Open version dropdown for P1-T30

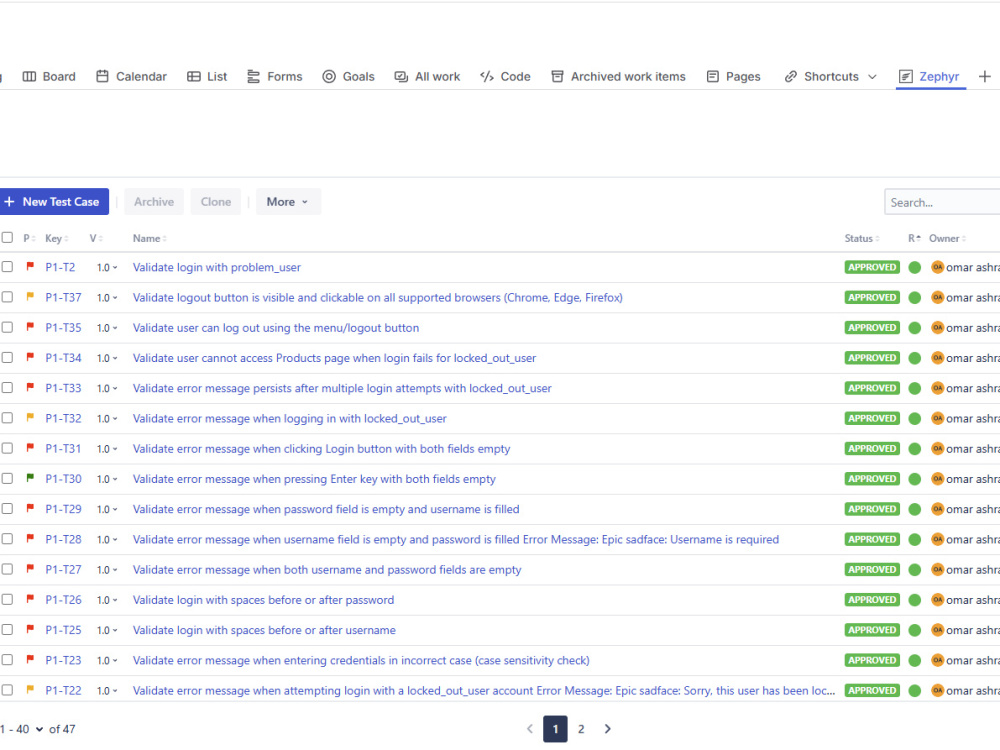point(107,479)
